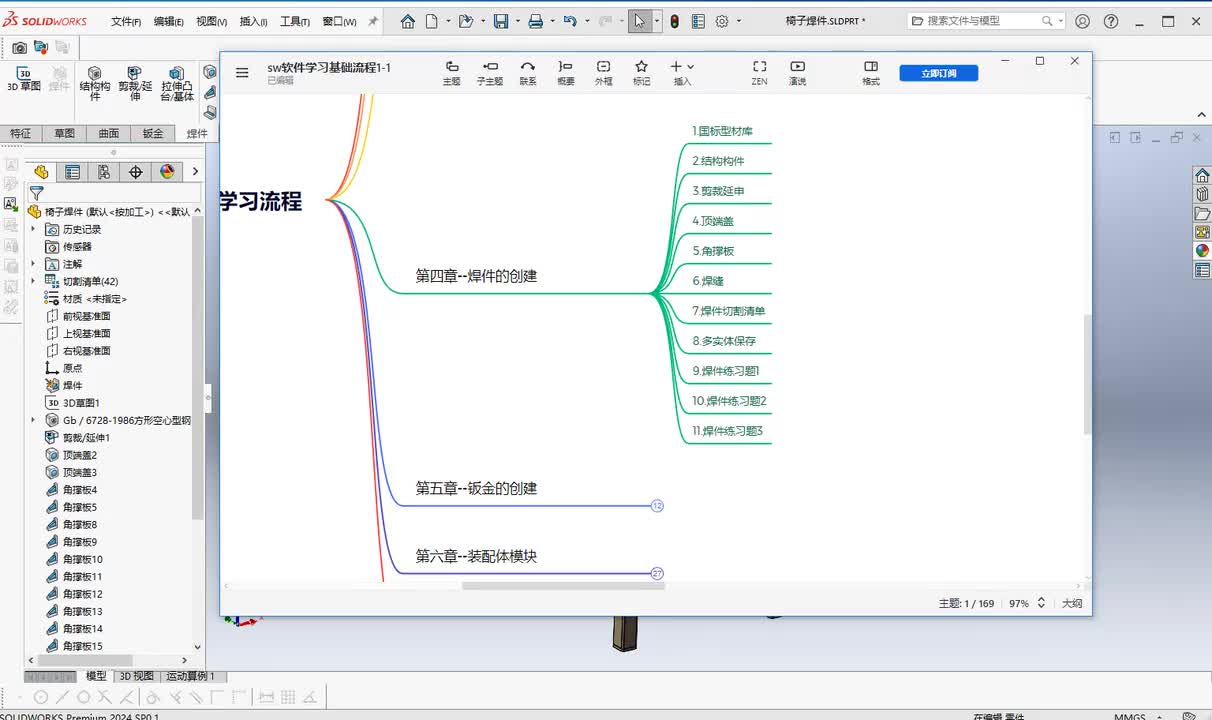Open a file using the SolidWorks toolbar
The height and width of the screenshot is (720, 1212).
(465, 21)
